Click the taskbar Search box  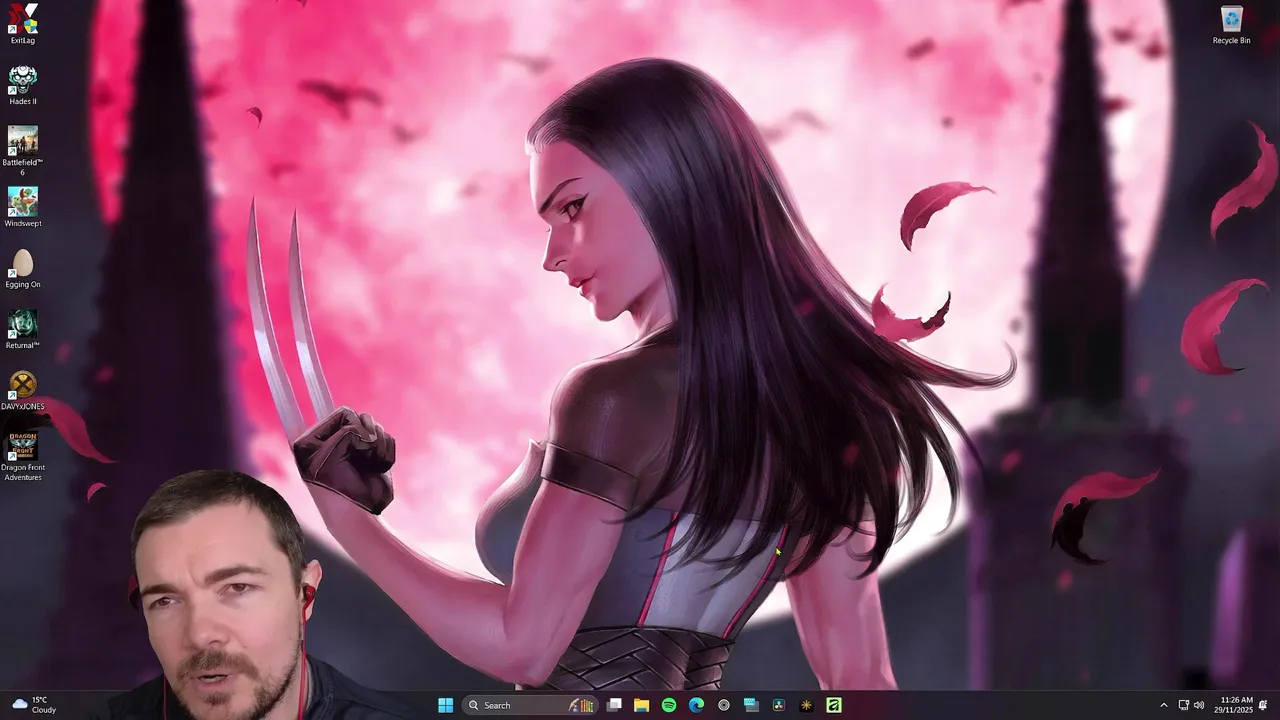pos(528,705)
